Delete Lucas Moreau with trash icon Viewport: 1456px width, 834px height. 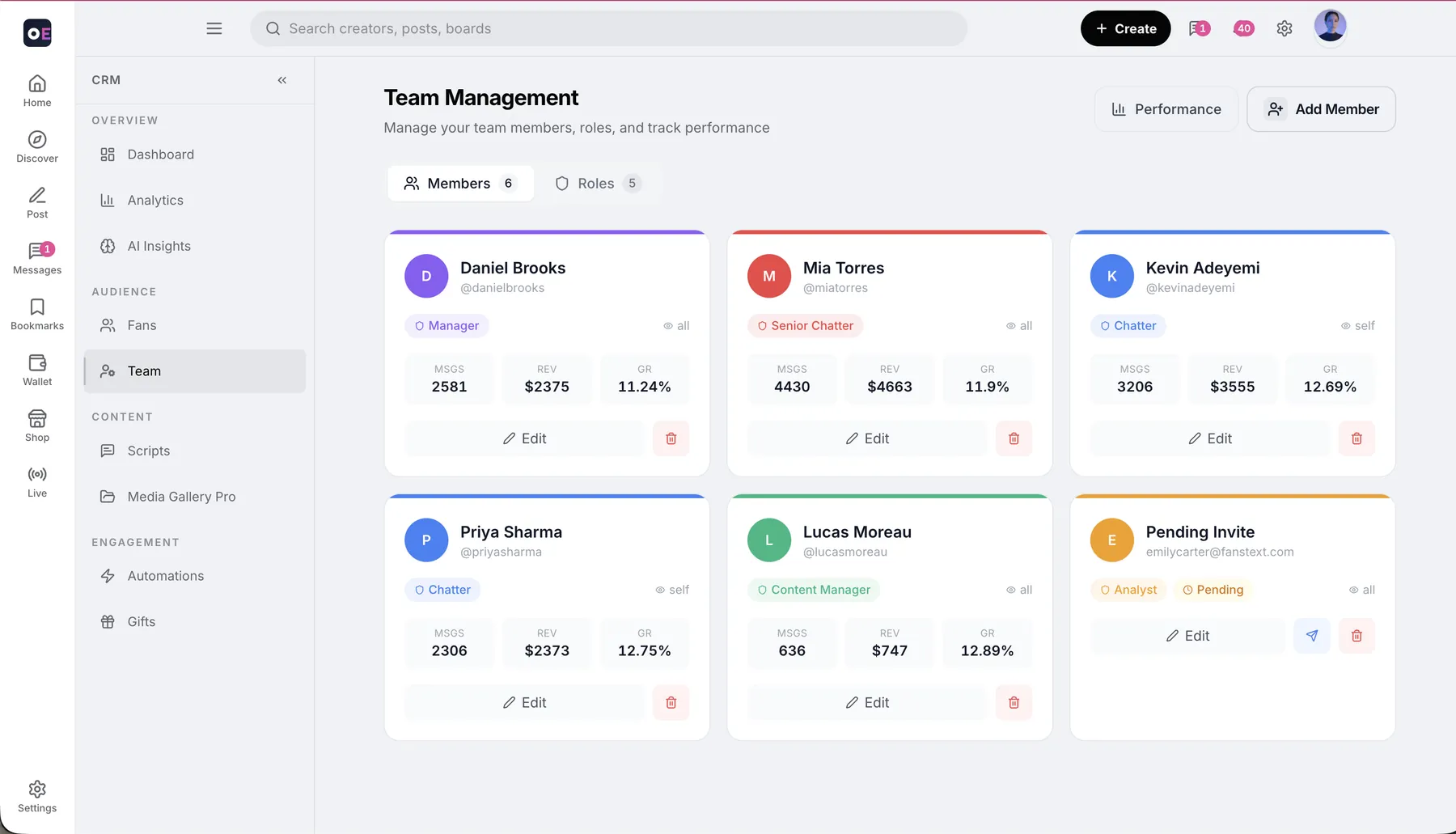point(1014,703)
